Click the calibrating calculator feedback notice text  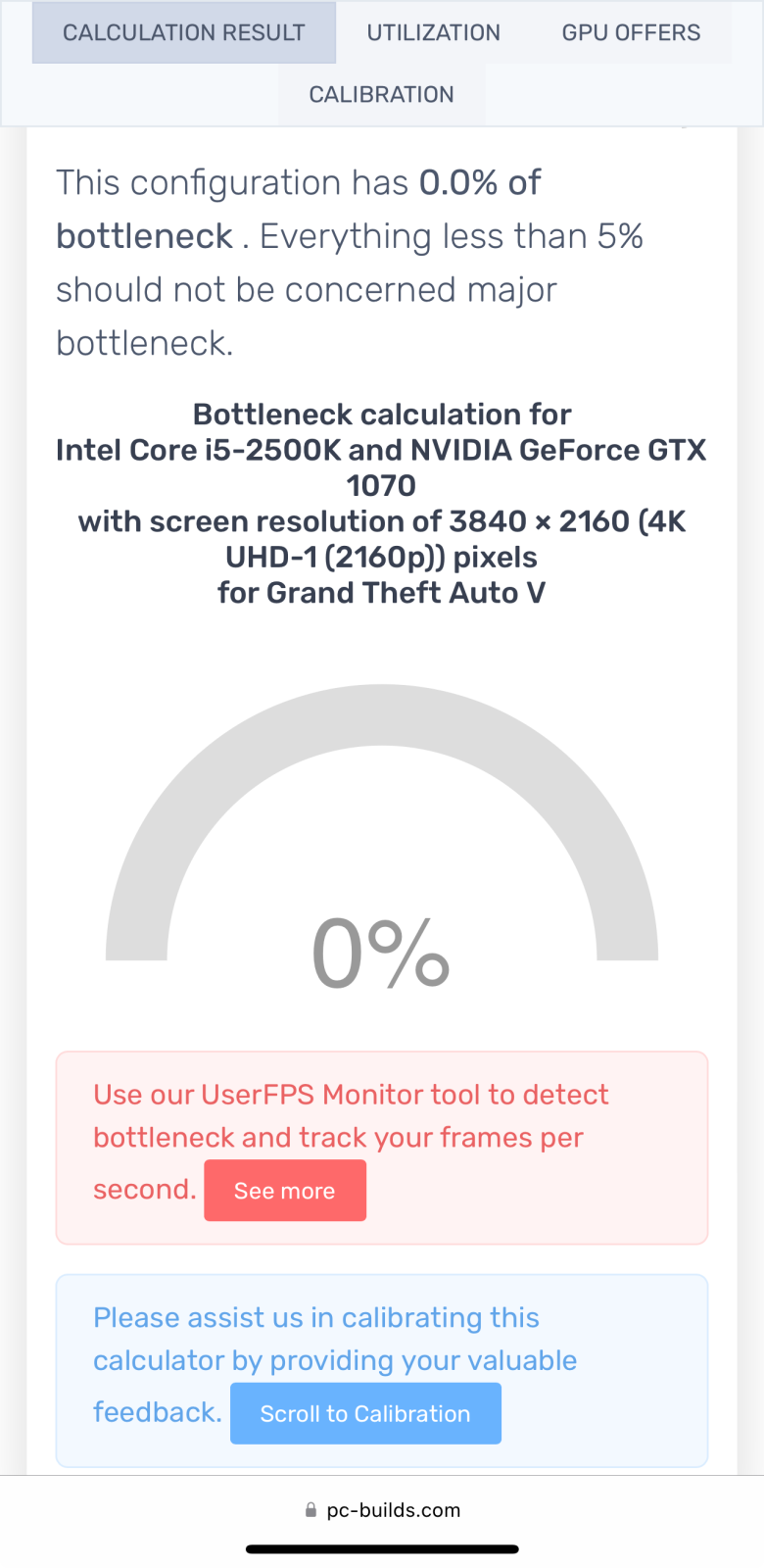[335, 1339]
